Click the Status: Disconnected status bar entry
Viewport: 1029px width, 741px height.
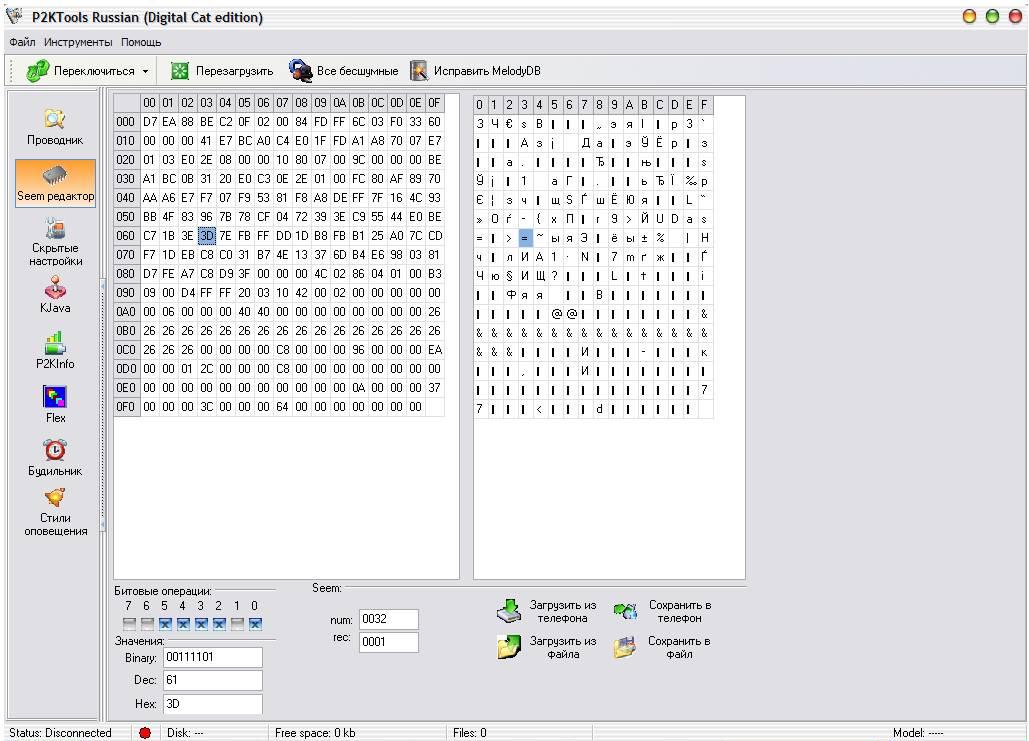[x=60, y=733]
